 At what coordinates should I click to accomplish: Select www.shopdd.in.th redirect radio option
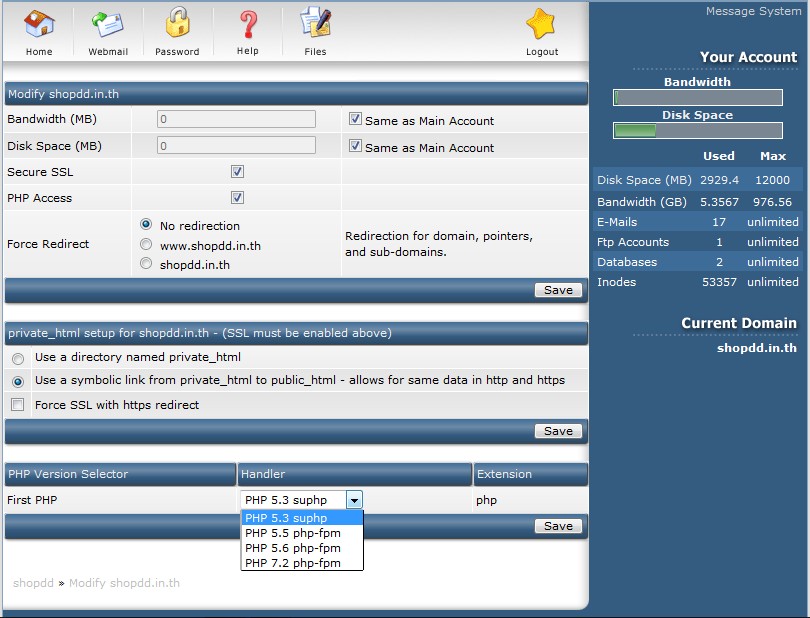146,245
